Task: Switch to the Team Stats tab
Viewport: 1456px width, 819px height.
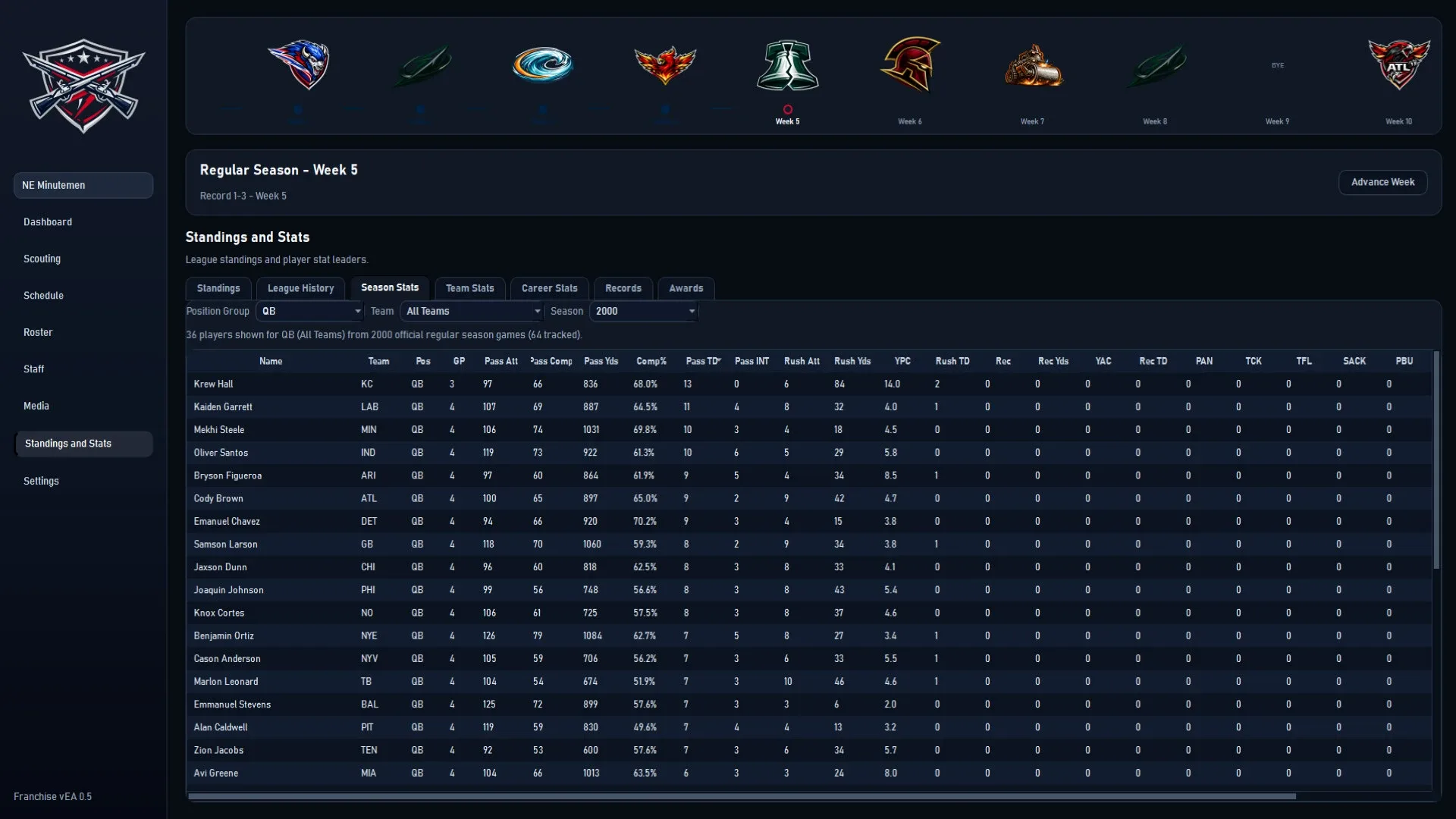Action: point(469,288)
